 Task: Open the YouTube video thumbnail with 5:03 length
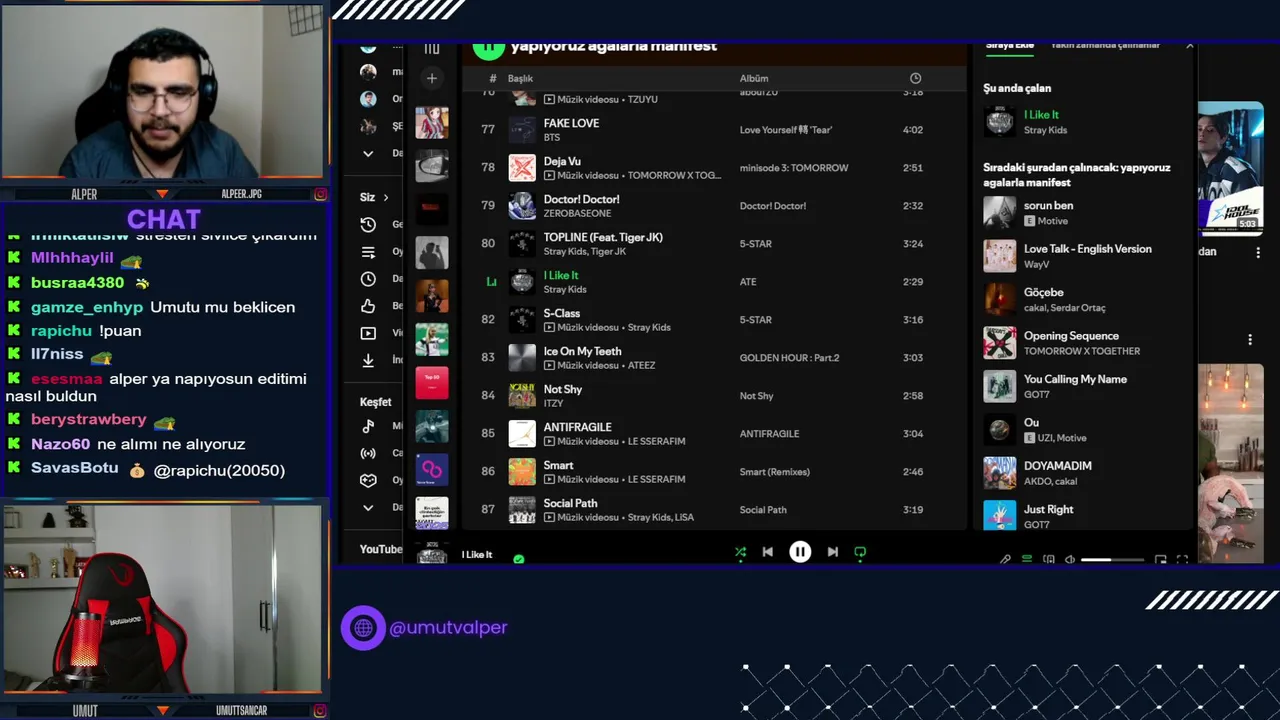pos(1230,168)
